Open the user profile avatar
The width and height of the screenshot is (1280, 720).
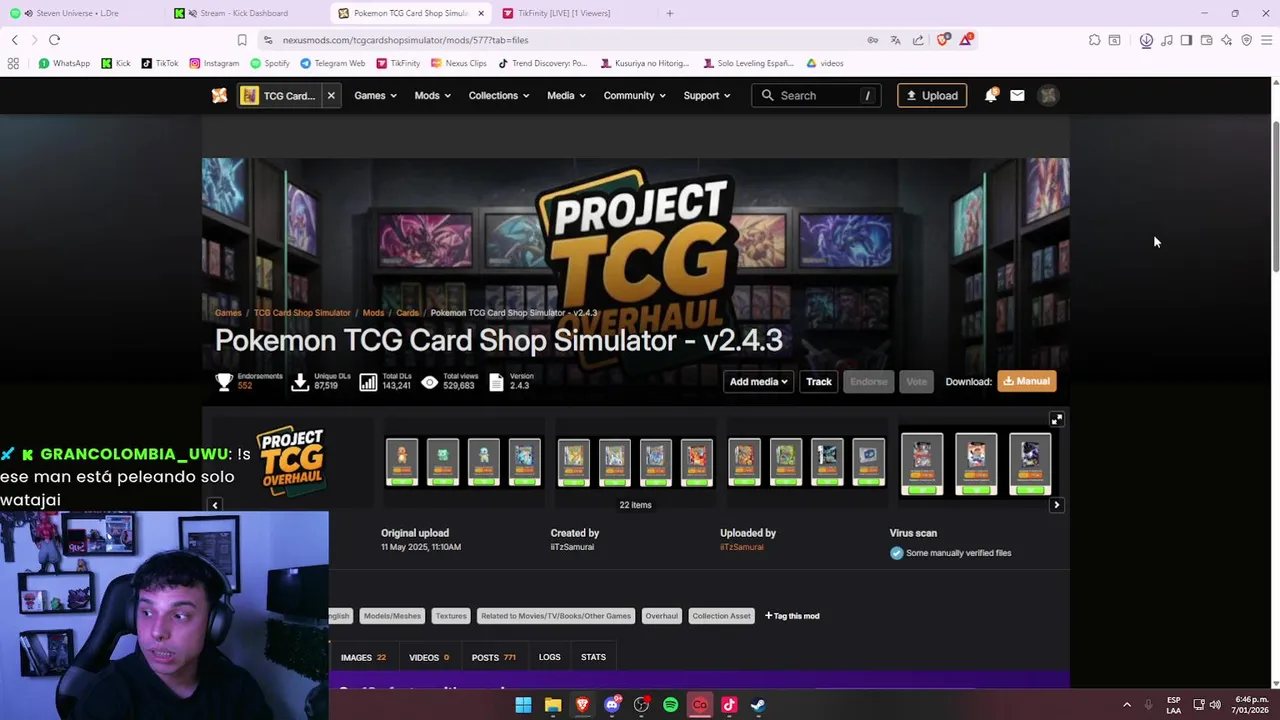pyautogui.click(x=1048, y=96)
